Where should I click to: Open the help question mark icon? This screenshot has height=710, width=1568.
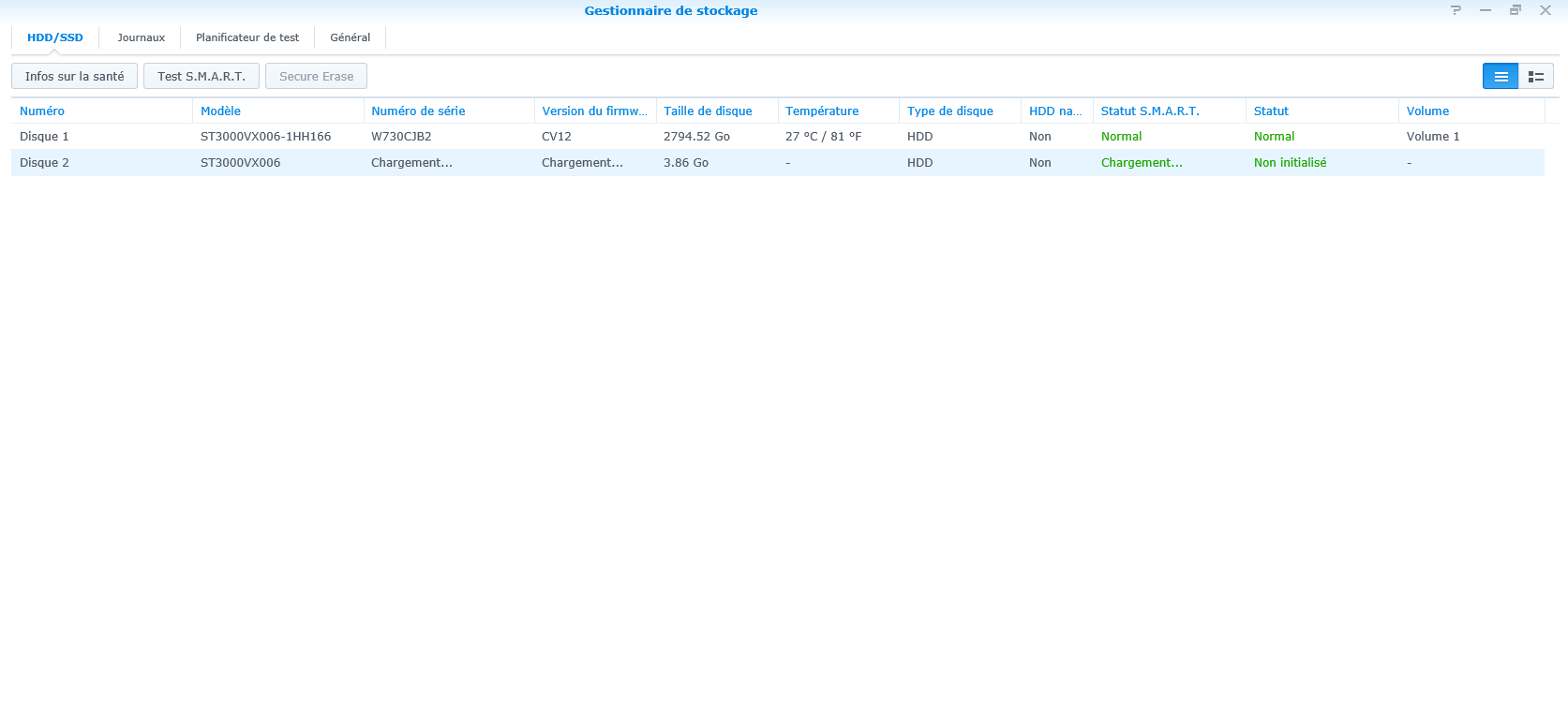click(1456, 10)
